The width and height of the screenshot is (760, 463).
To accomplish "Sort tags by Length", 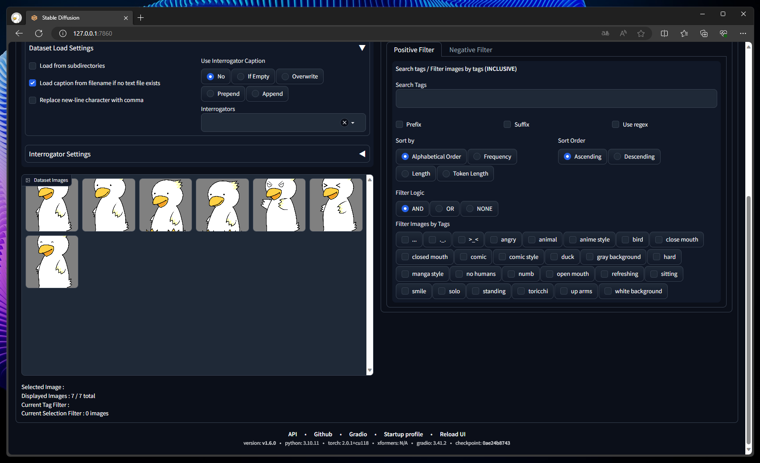I will pos(415,174).
